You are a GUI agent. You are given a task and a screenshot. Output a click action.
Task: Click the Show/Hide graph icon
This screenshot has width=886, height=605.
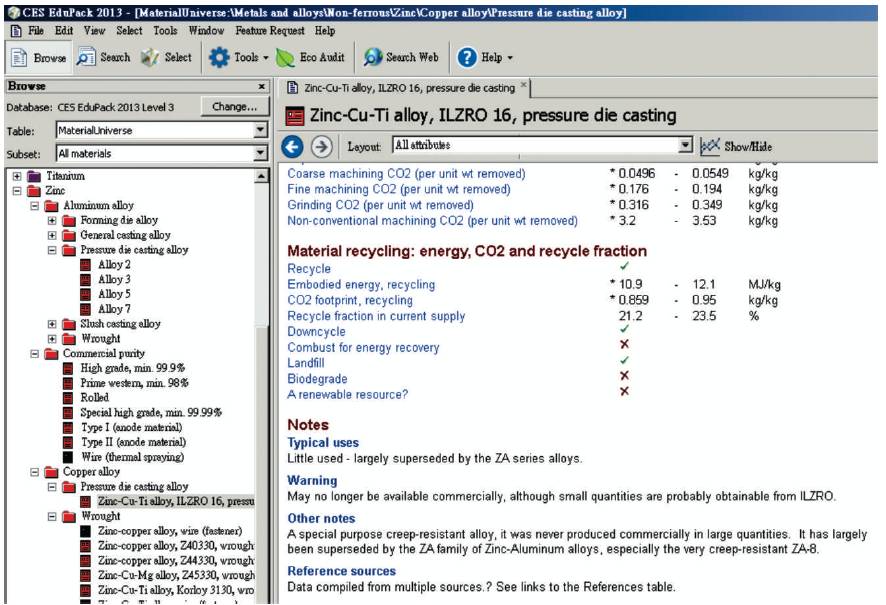coord(710,146)
